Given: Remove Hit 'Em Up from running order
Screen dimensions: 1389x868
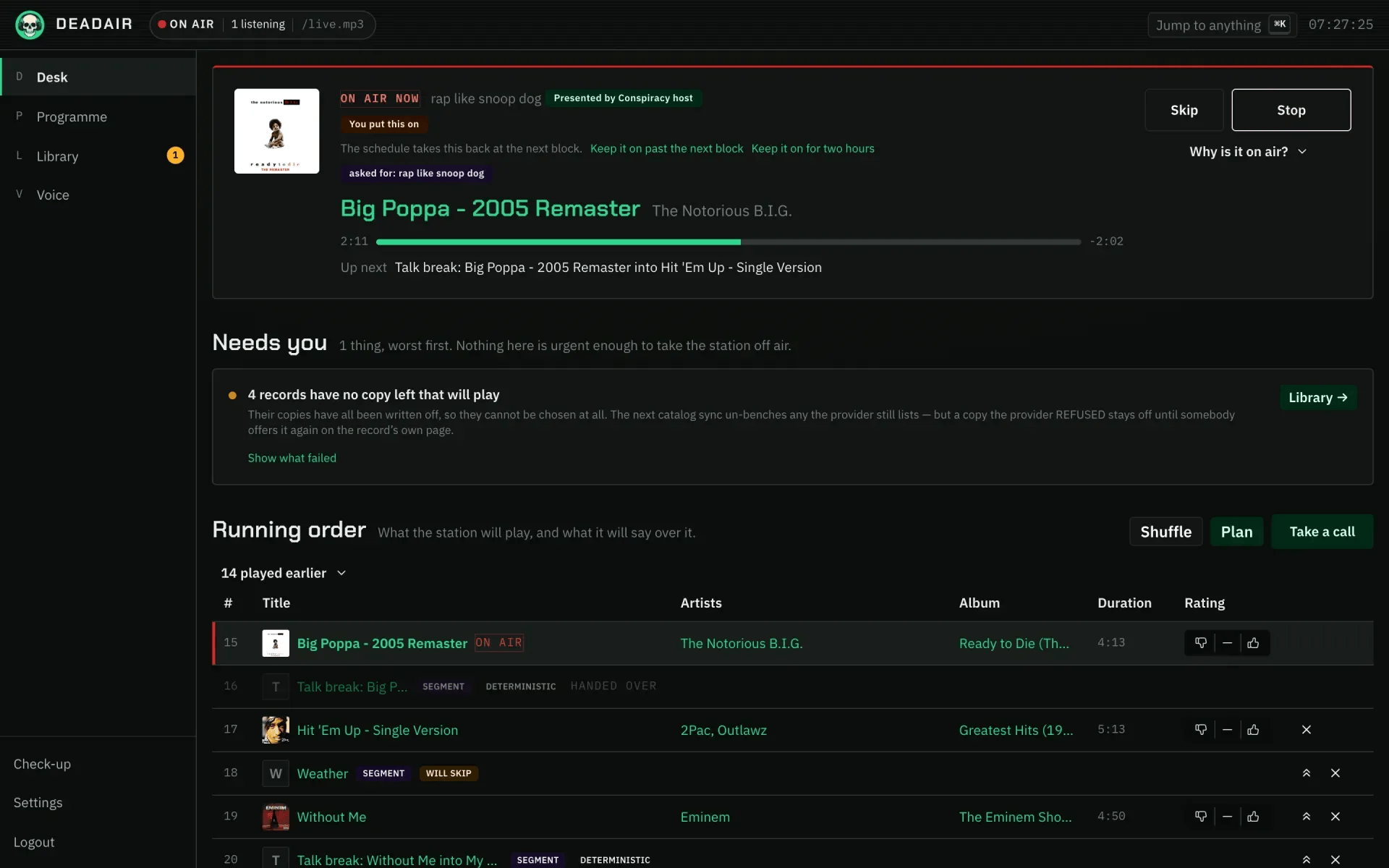Looking at the screenshot, I should [x=1307, y=730].
